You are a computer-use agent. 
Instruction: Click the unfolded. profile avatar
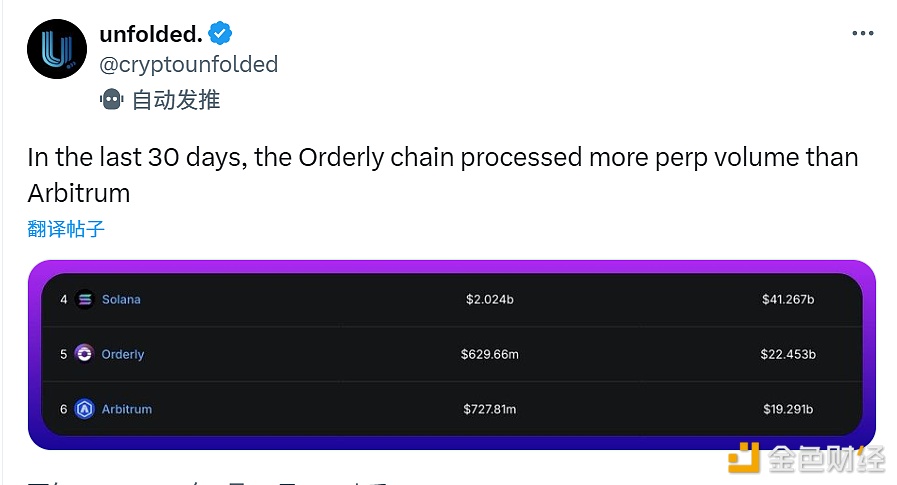tap(57, 49)
